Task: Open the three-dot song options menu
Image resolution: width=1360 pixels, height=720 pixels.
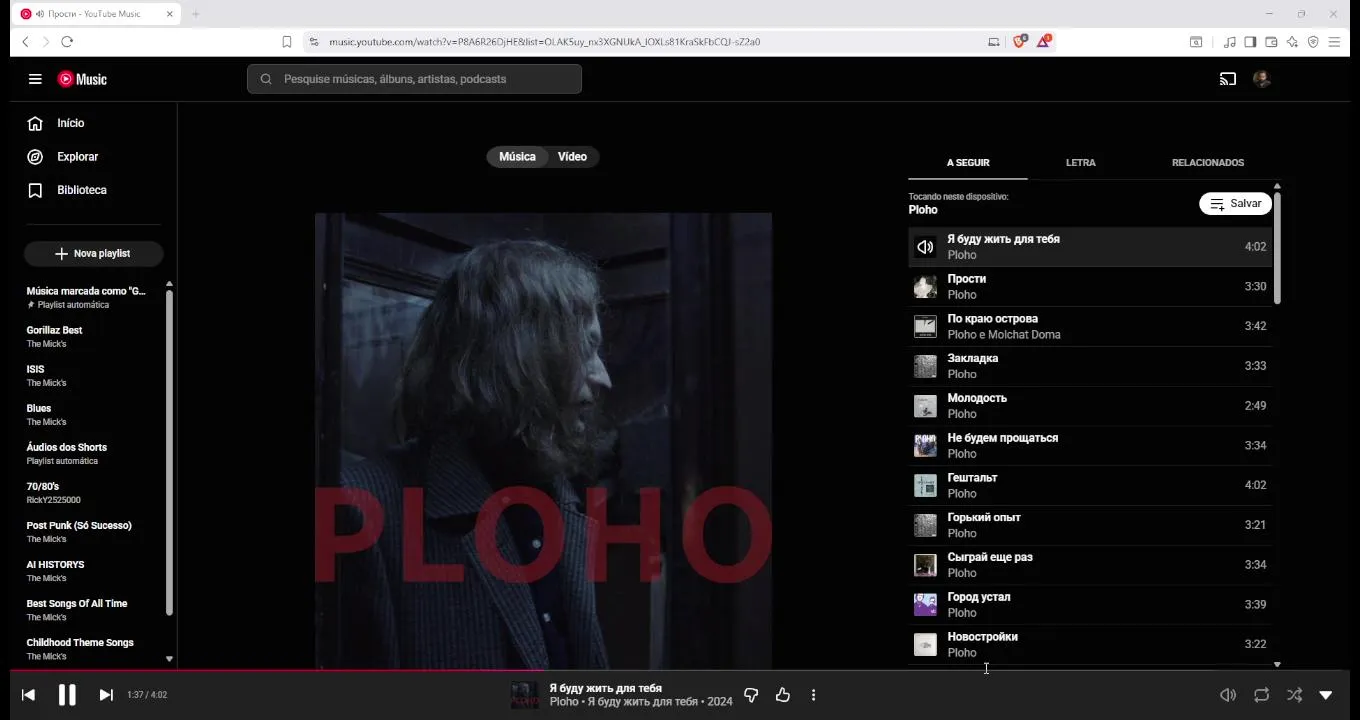Action: click(x=813, y=695)
